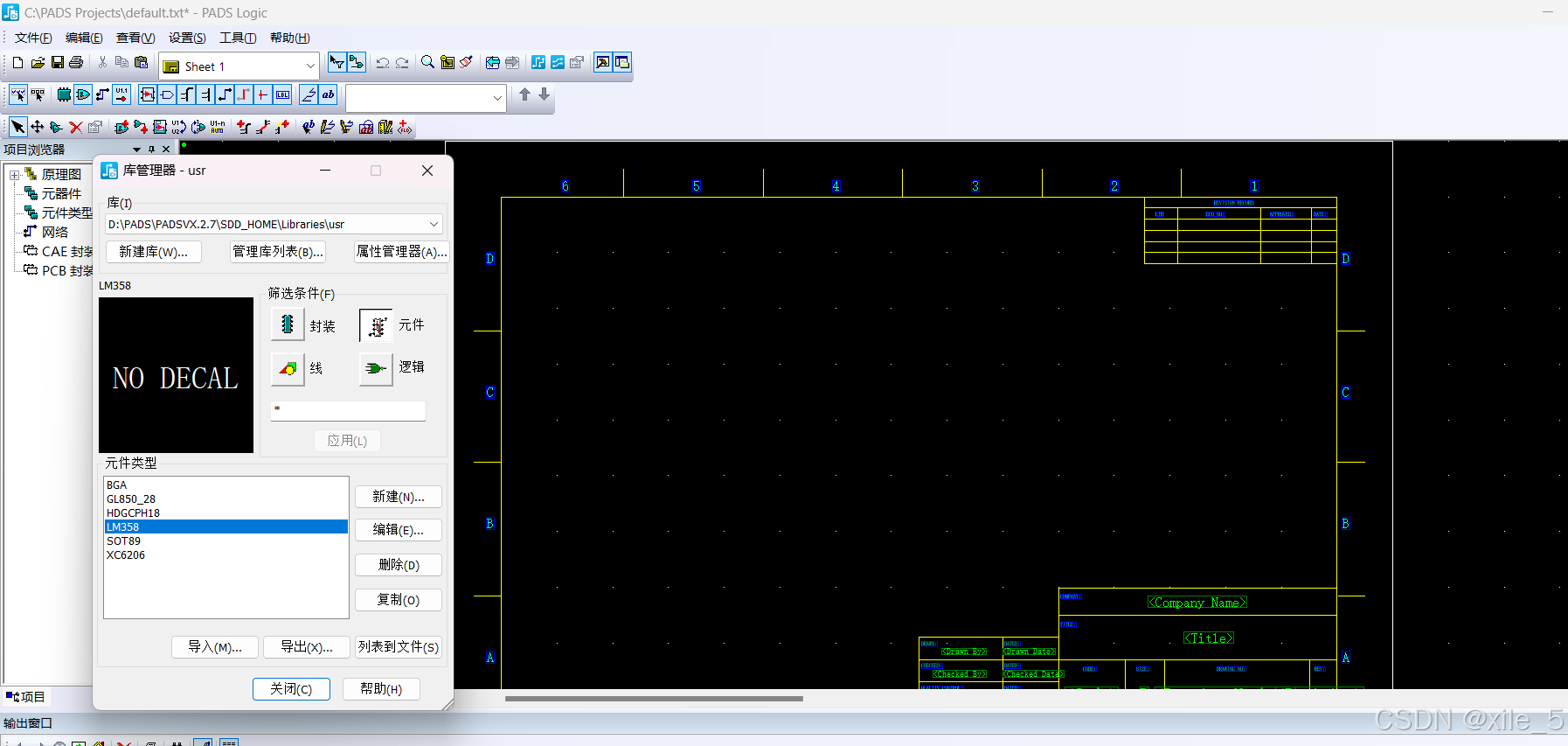Click the red X Delete icon
The height and width of the screenshot is (746, 1568).
(x=76, y=128)
